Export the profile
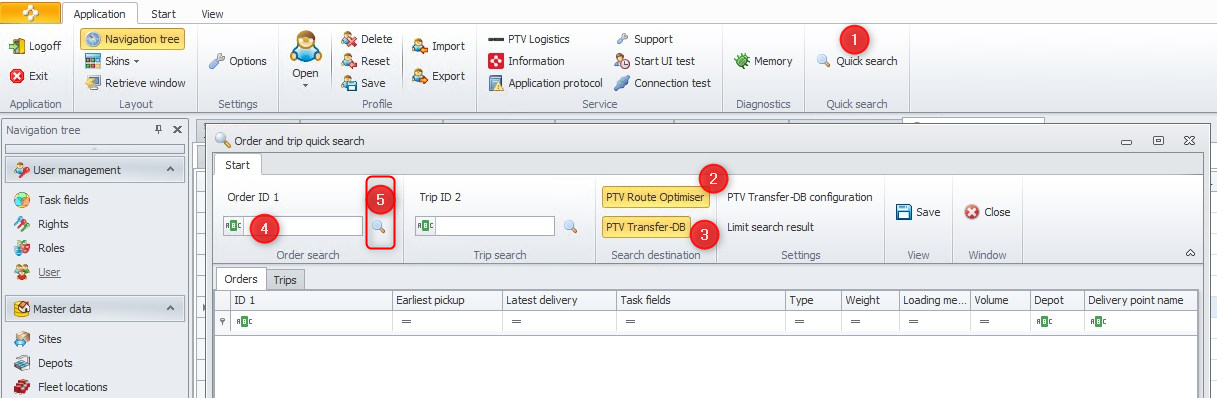Screen dimensions: 1217x398 pyautogui.click(x=438, y=76)
